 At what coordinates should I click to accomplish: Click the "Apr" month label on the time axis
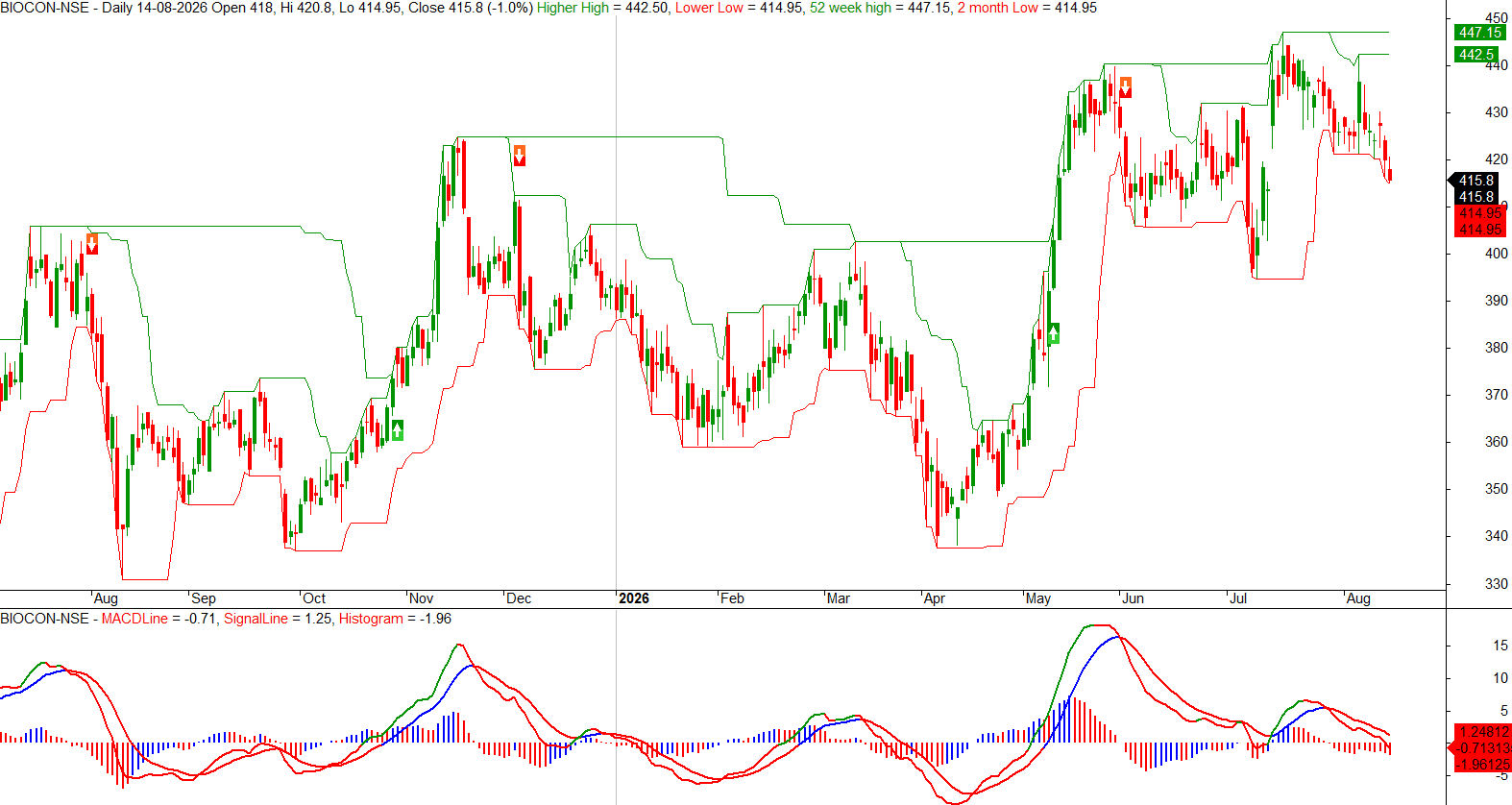(x=935, y=598)
